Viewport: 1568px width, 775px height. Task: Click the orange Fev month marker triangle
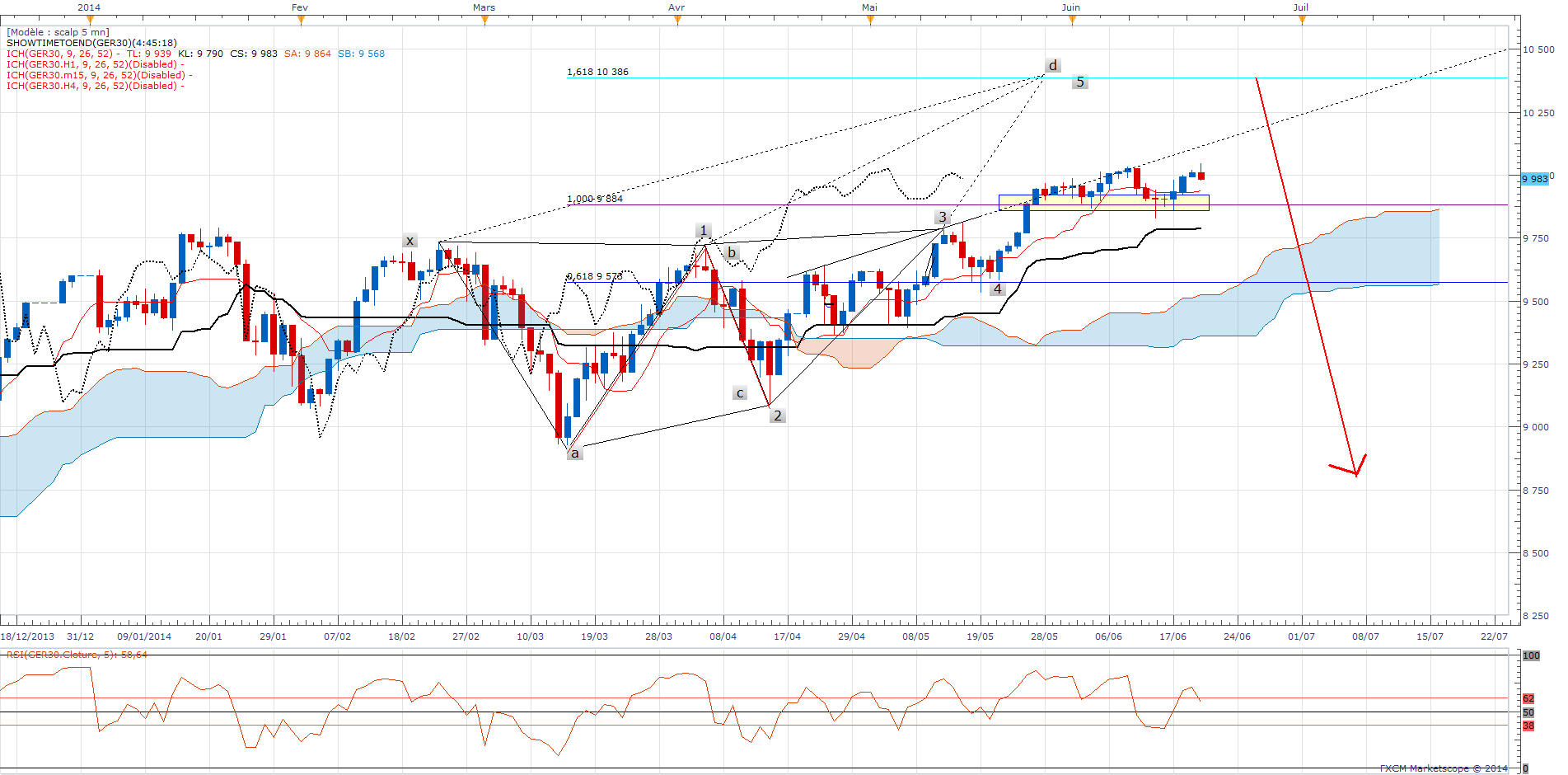(x=300, y=21)
